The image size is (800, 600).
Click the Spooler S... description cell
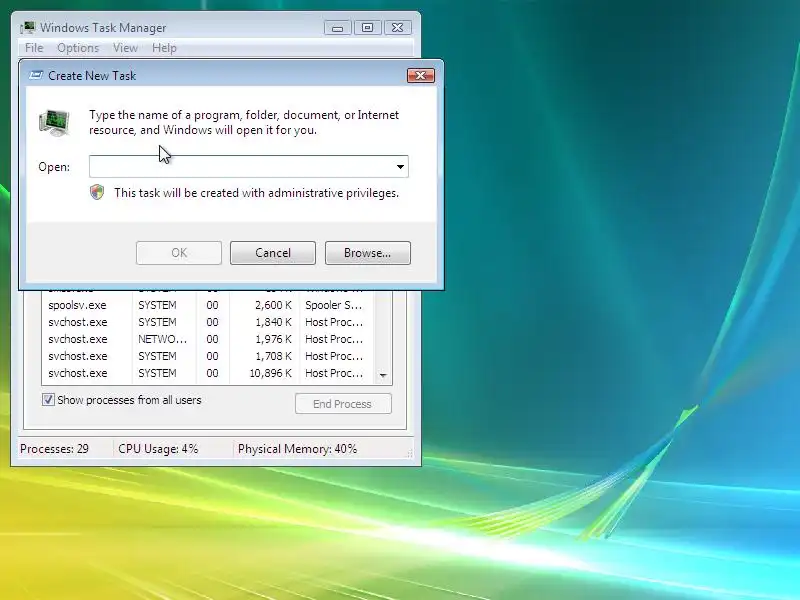point(334,305)
